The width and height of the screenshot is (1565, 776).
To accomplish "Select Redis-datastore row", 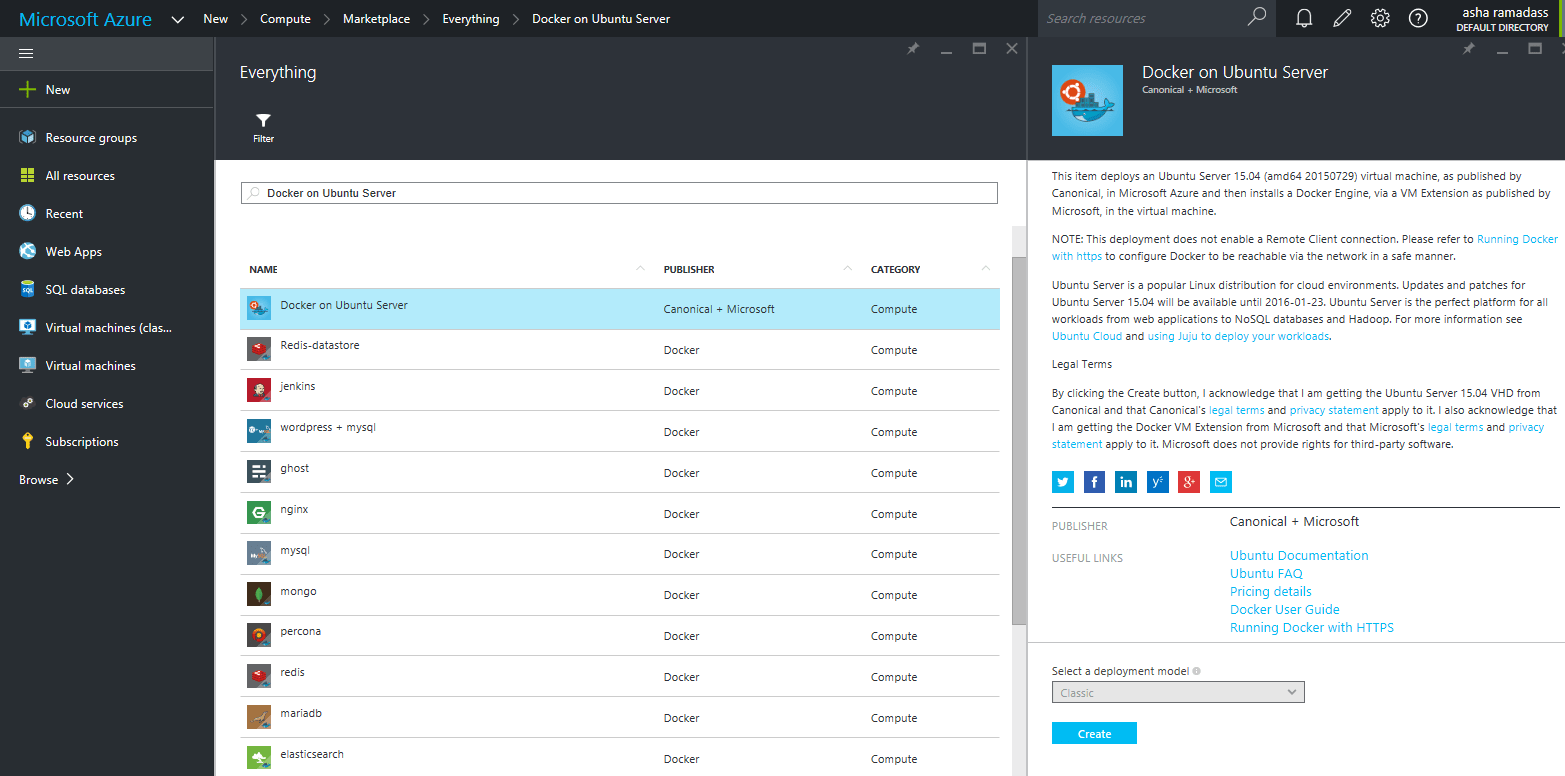I will coord(620,350).
